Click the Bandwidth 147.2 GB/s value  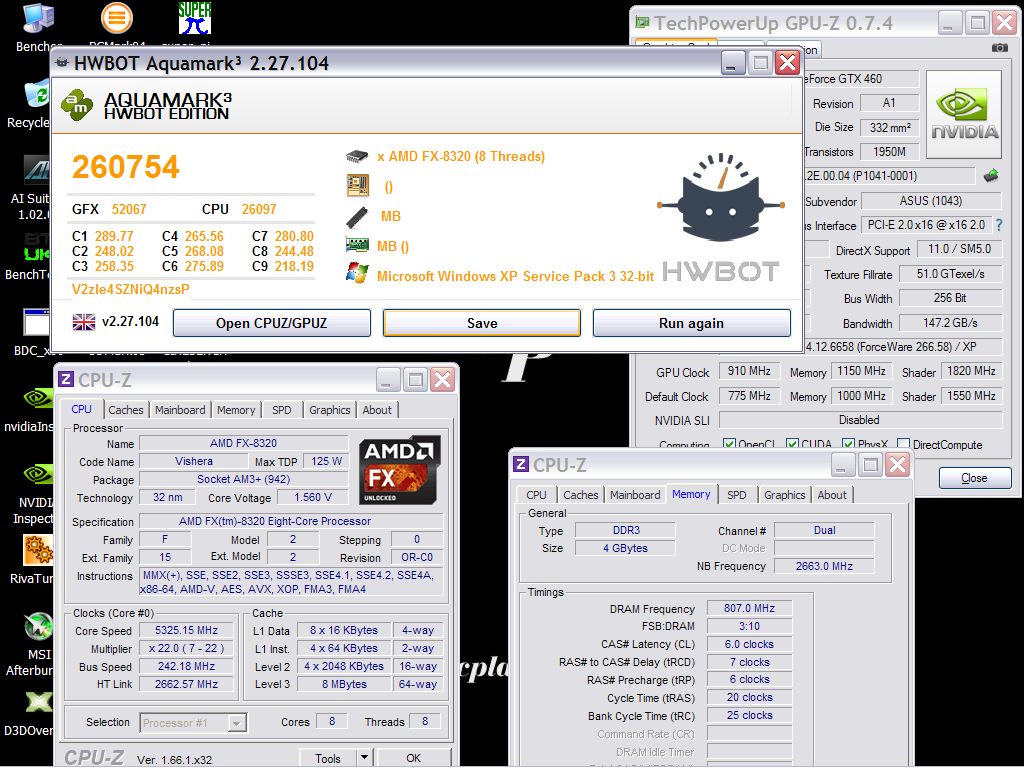coord(950,323)
